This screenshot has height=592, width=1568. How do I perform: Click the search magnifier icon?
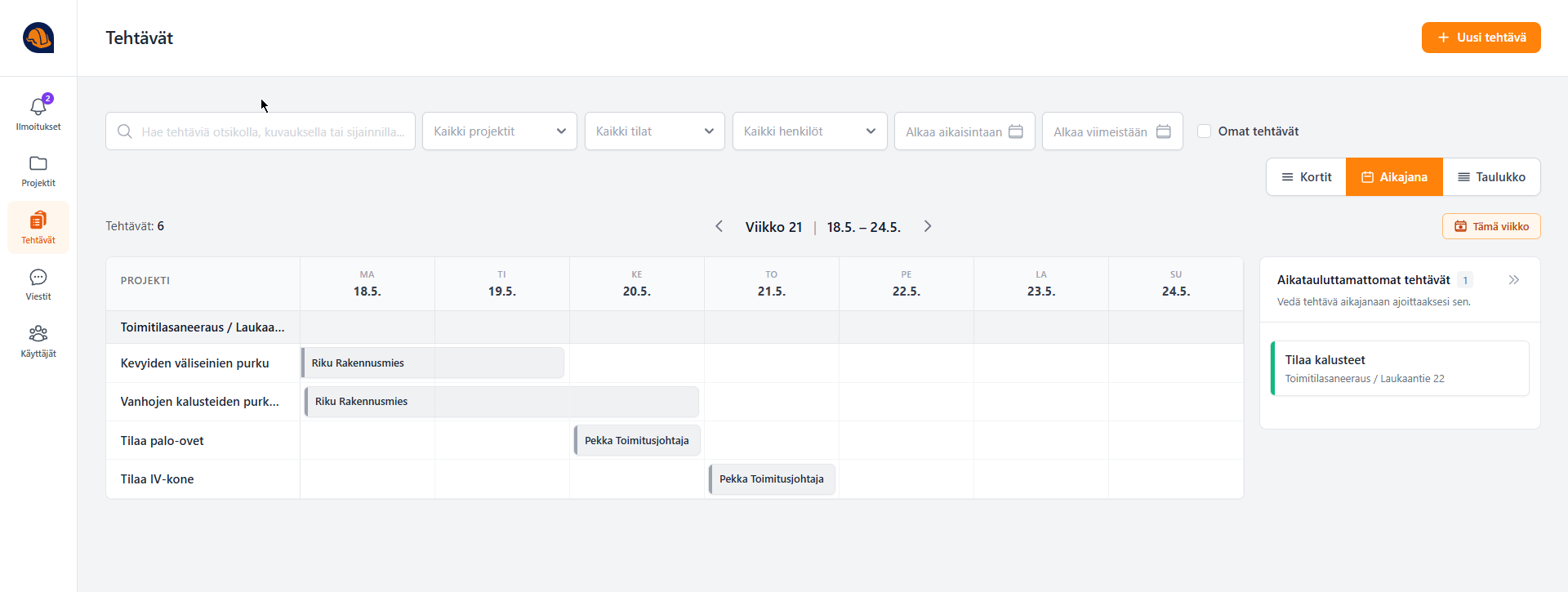coord(125,131)
